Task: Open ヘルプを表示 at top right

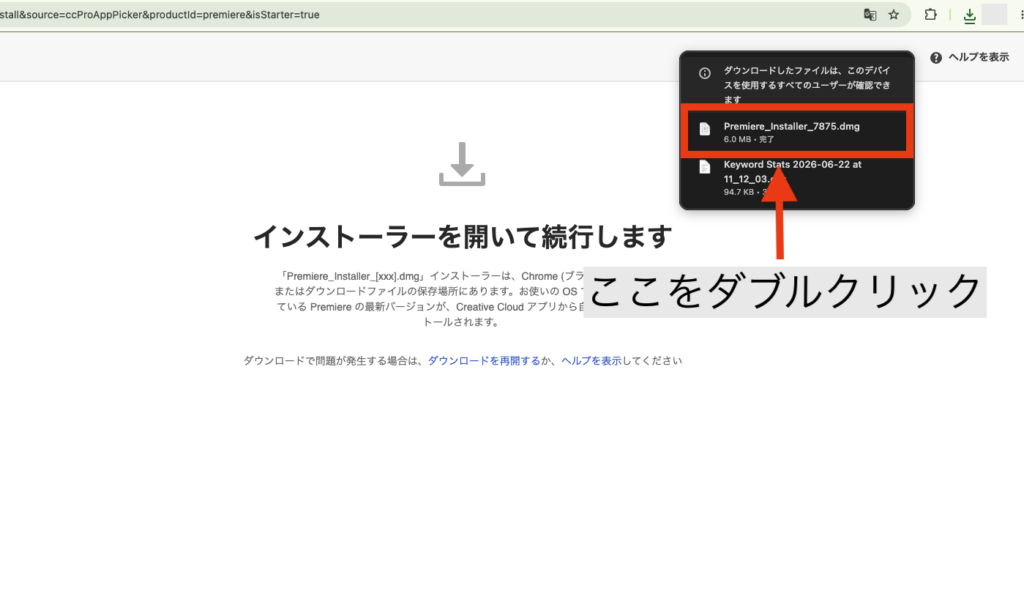Action: pyautogui.click(x=978, y=57)
